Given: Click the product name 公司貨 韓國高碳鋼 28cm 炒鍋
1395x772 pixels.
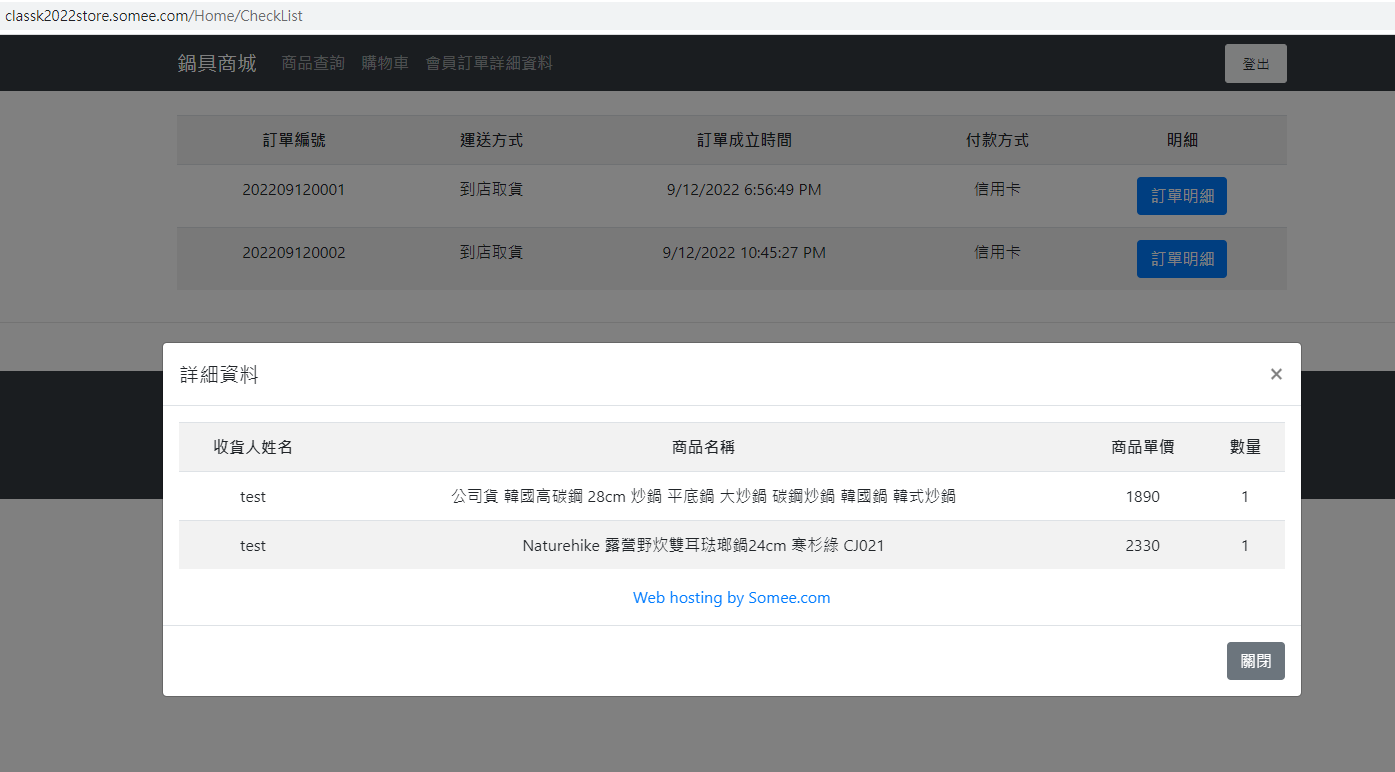Looking at the screenshot, I should tap(704, 496).
